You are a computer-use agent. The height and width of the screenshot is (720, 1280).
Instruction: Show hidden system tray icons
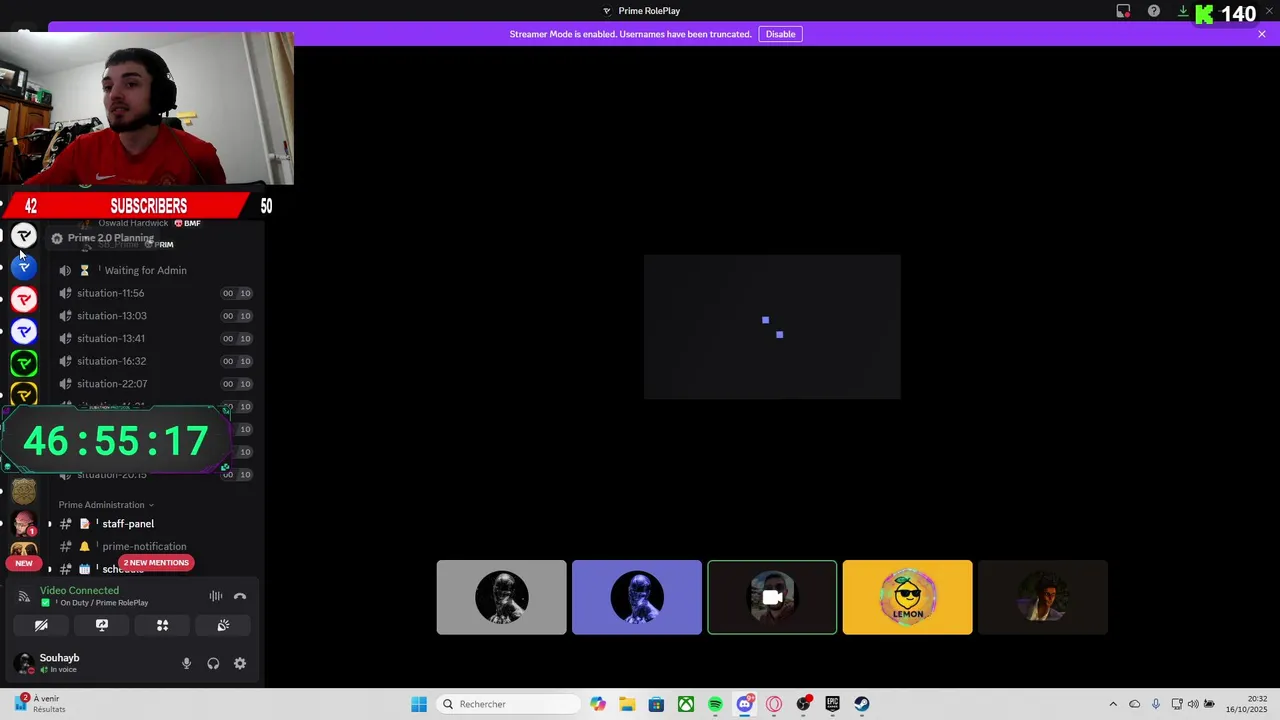1113,704
